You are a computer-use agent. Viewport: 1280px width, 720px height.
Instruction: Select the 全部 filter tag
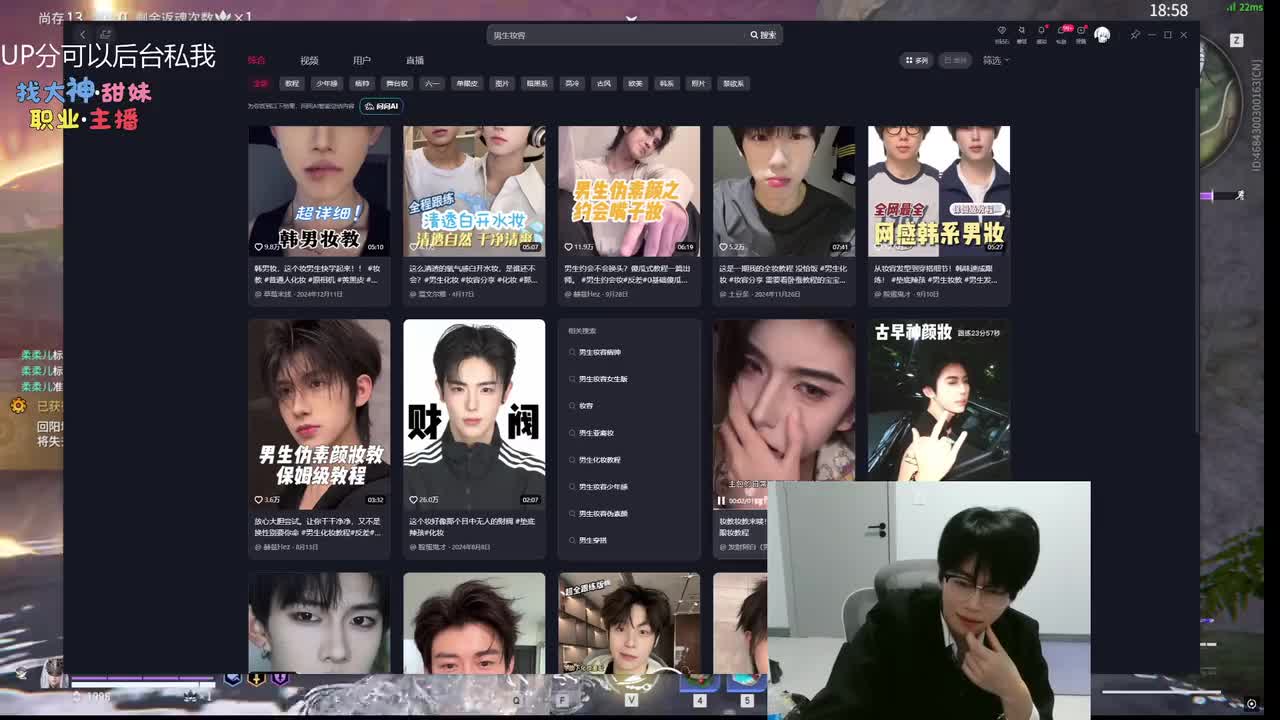260,84
